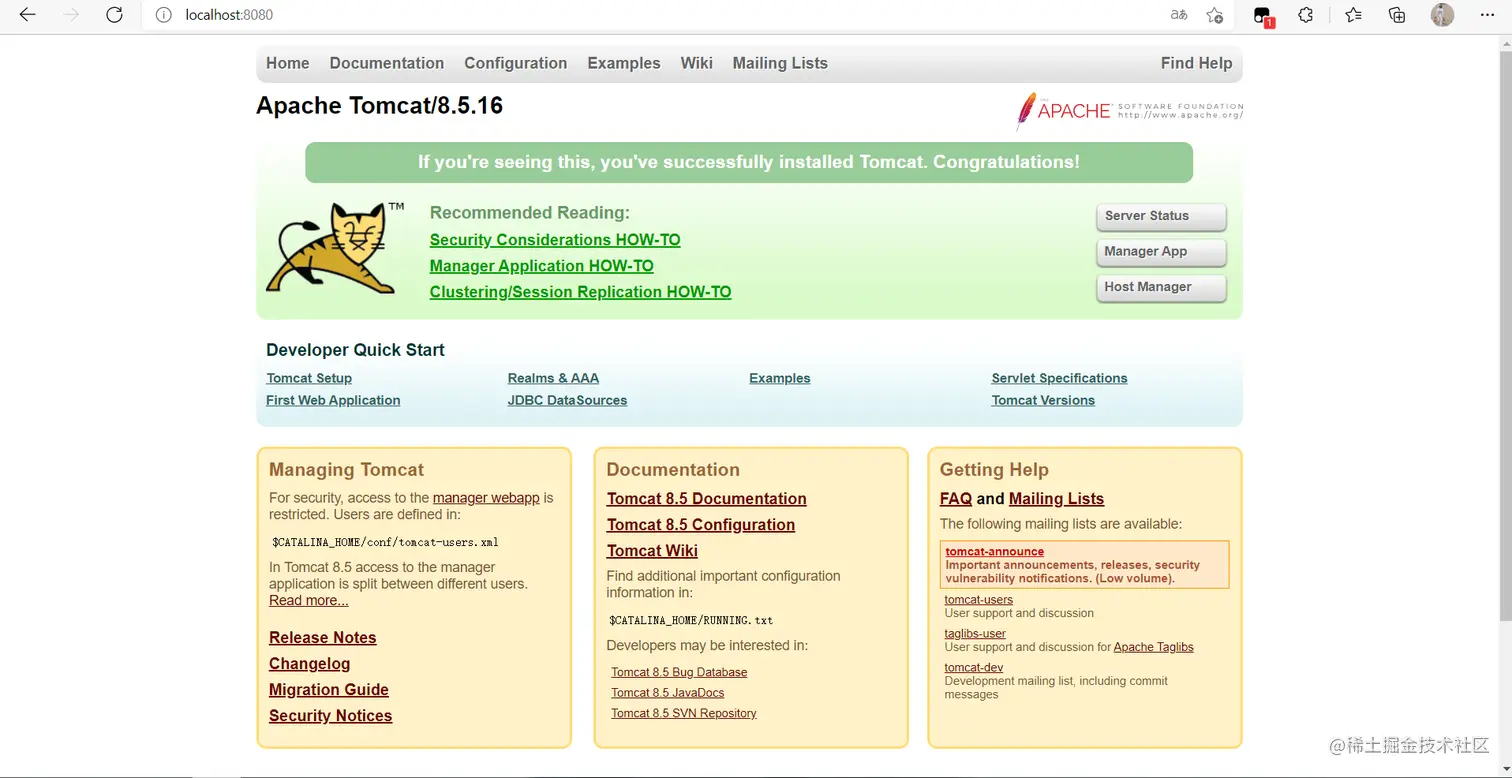Open the Wiki navigation item
Screen dimensions: 1512x778
(697, 63)
